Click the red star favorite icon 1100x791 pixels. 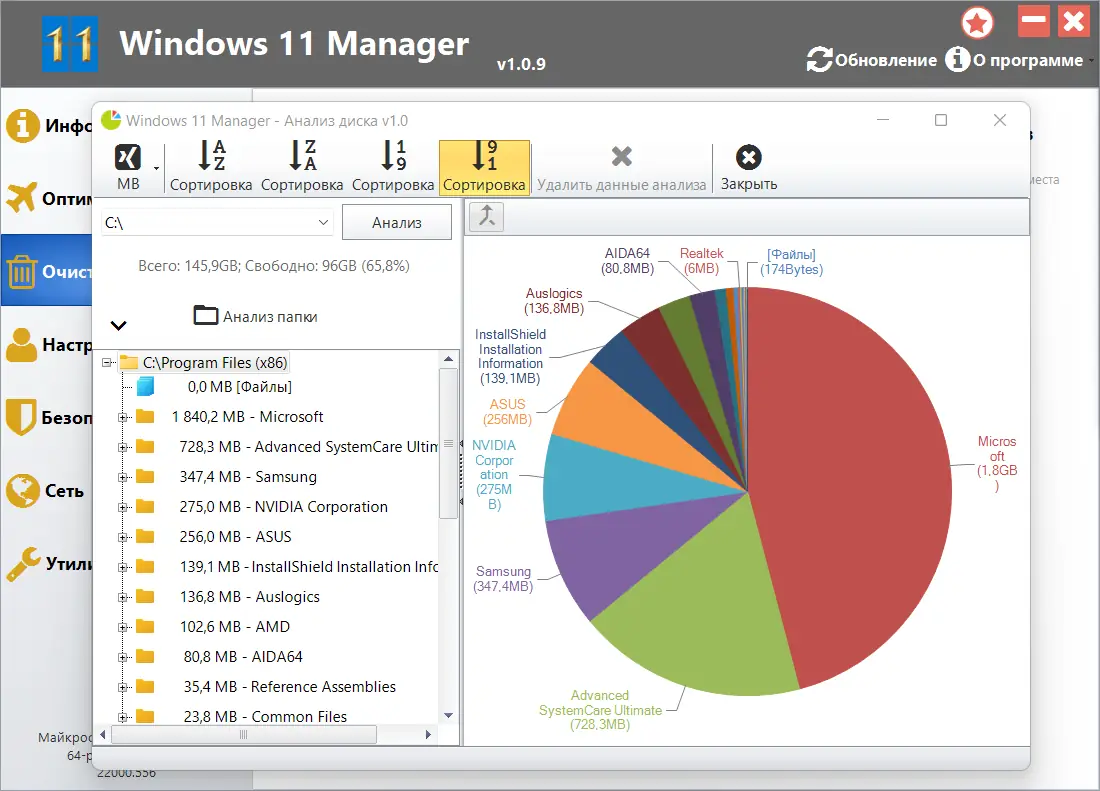(x=977, y=23)
